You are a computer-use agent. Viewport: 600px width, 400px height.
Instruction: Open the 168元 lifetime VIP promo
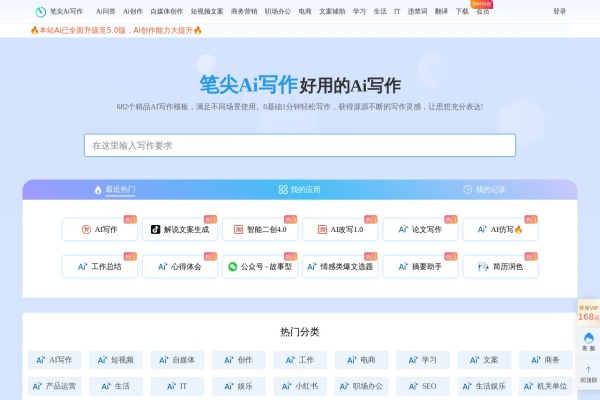coord(589,313)
